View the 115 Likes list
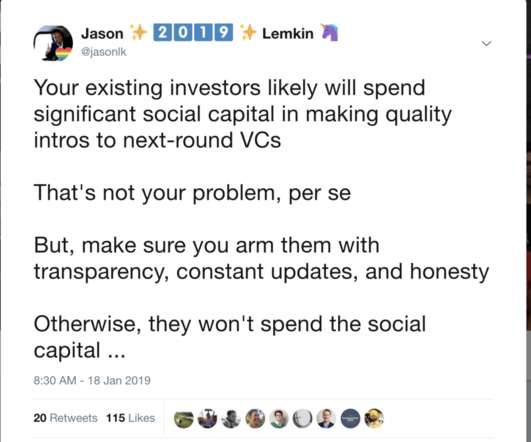 (131, 418)
